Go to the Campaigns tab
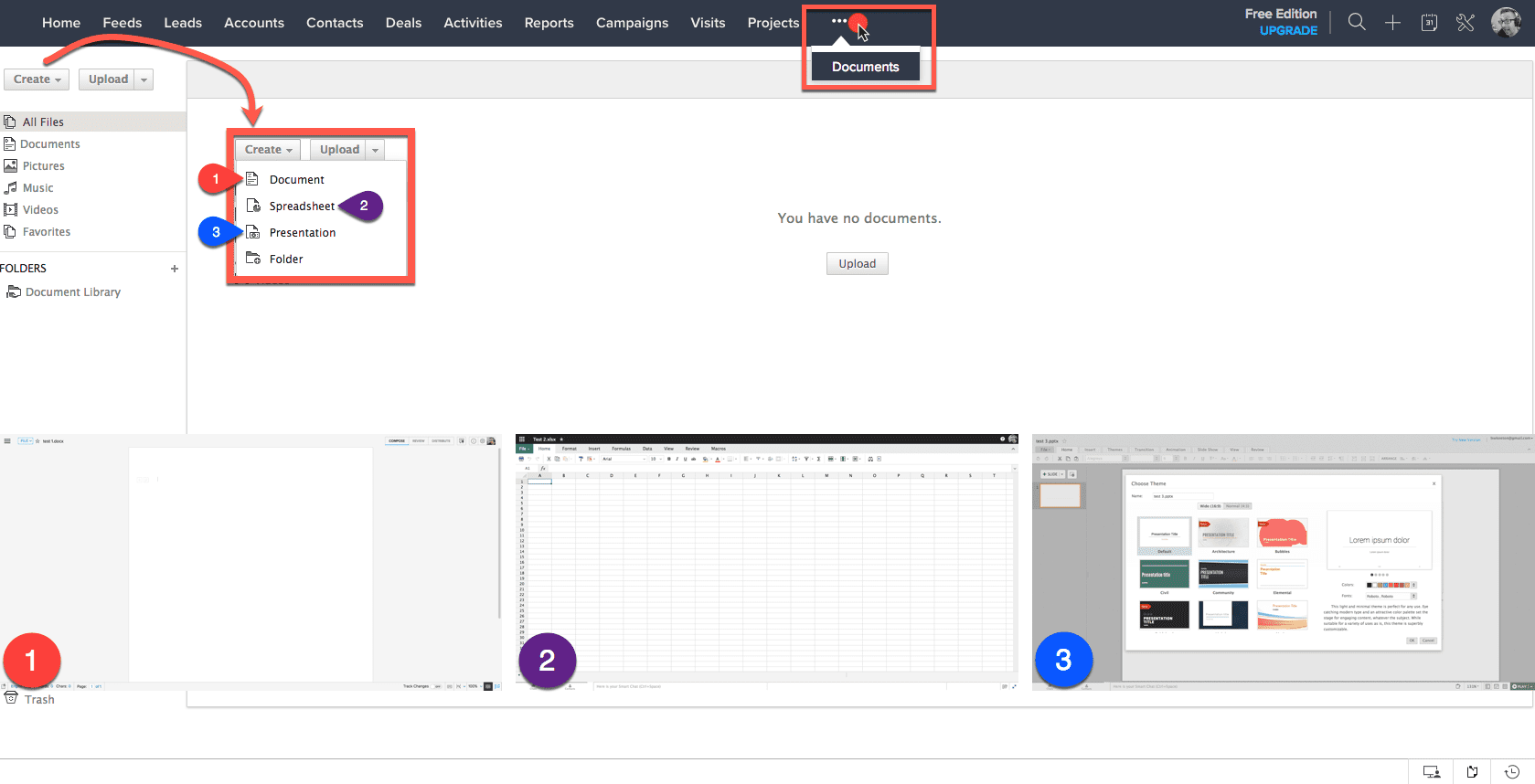This screenshot has width=1535, height=784. (632, 23)
